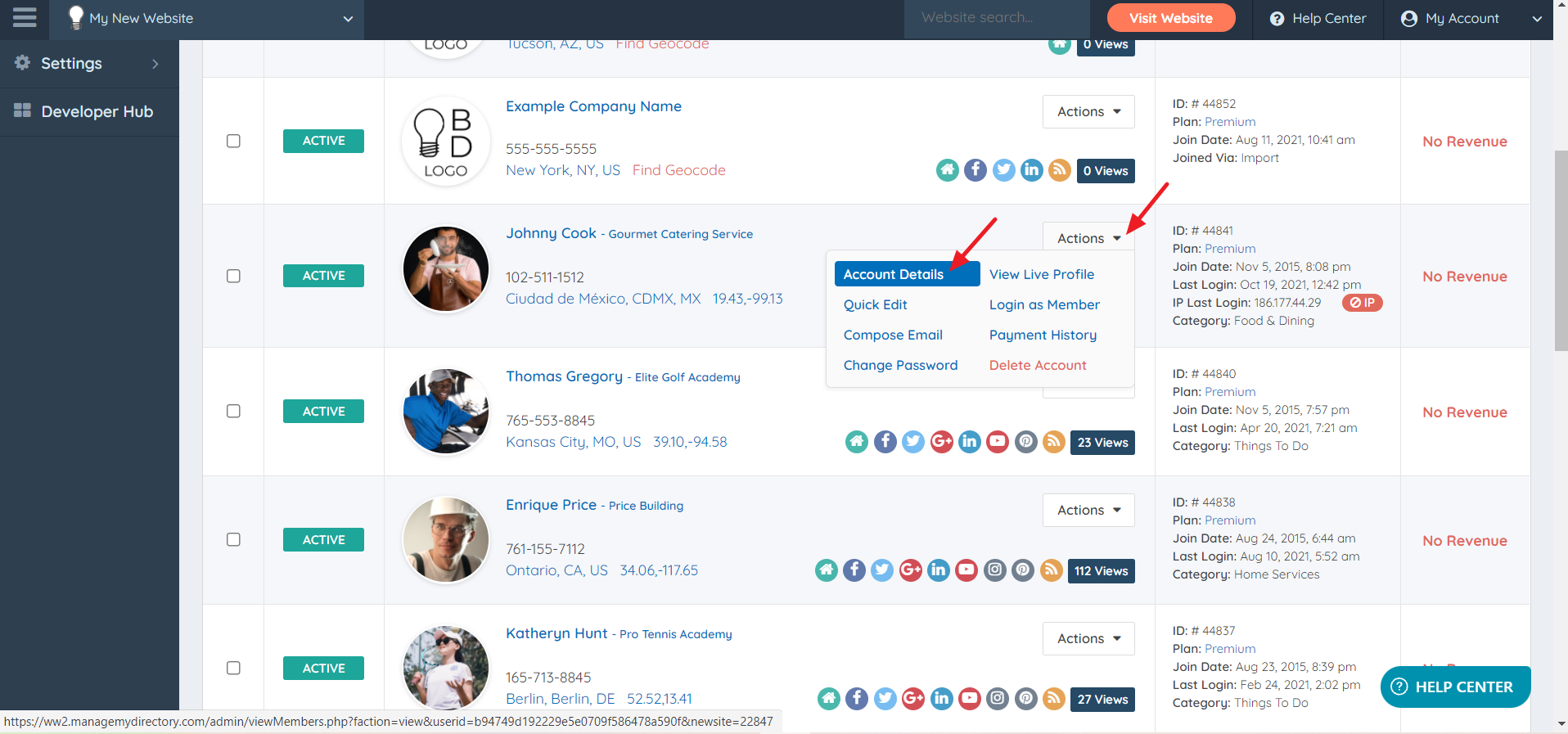
Task: Click the 112 Views badge for Enrique Price
Action: [x=1101, y=570]
